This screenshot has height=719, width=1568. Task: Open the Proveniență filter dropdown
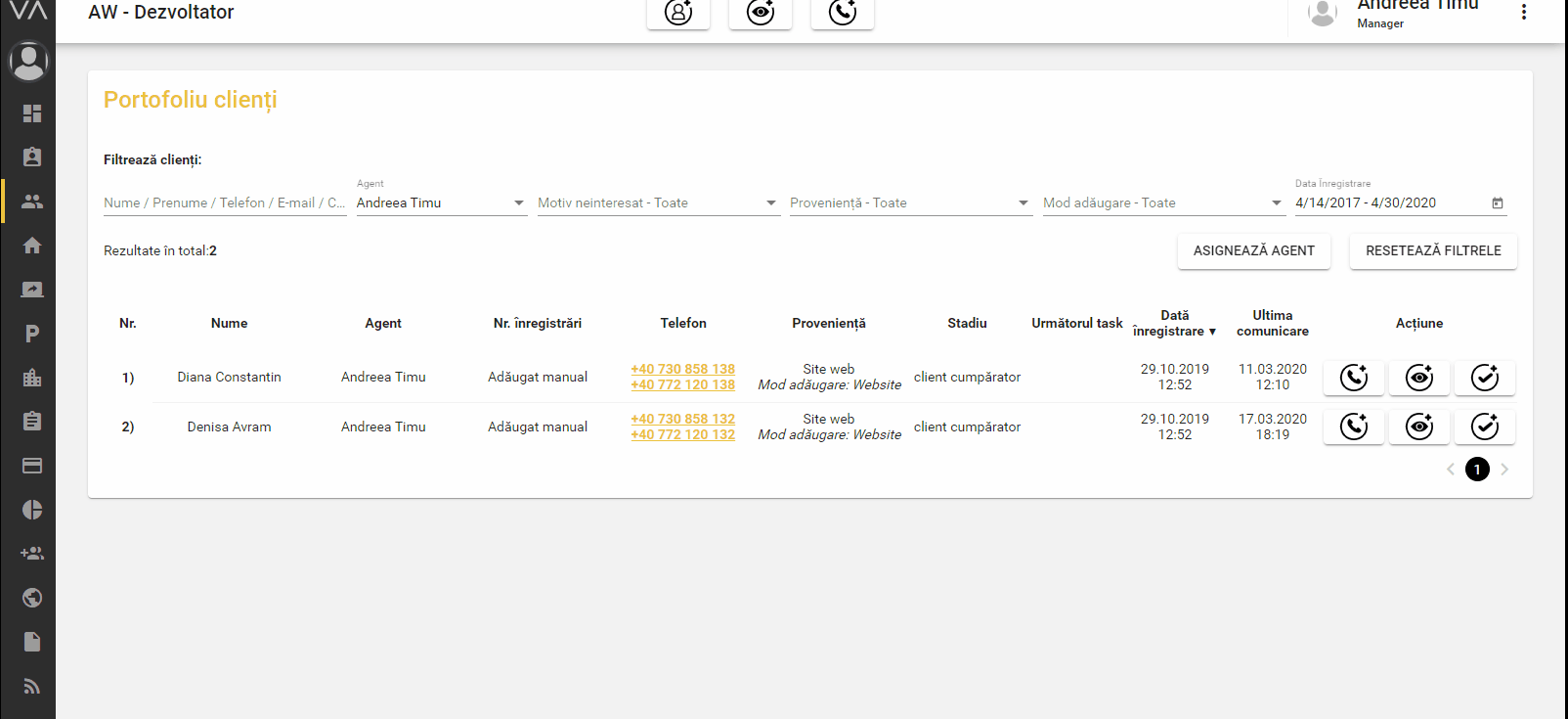(910, 202)
